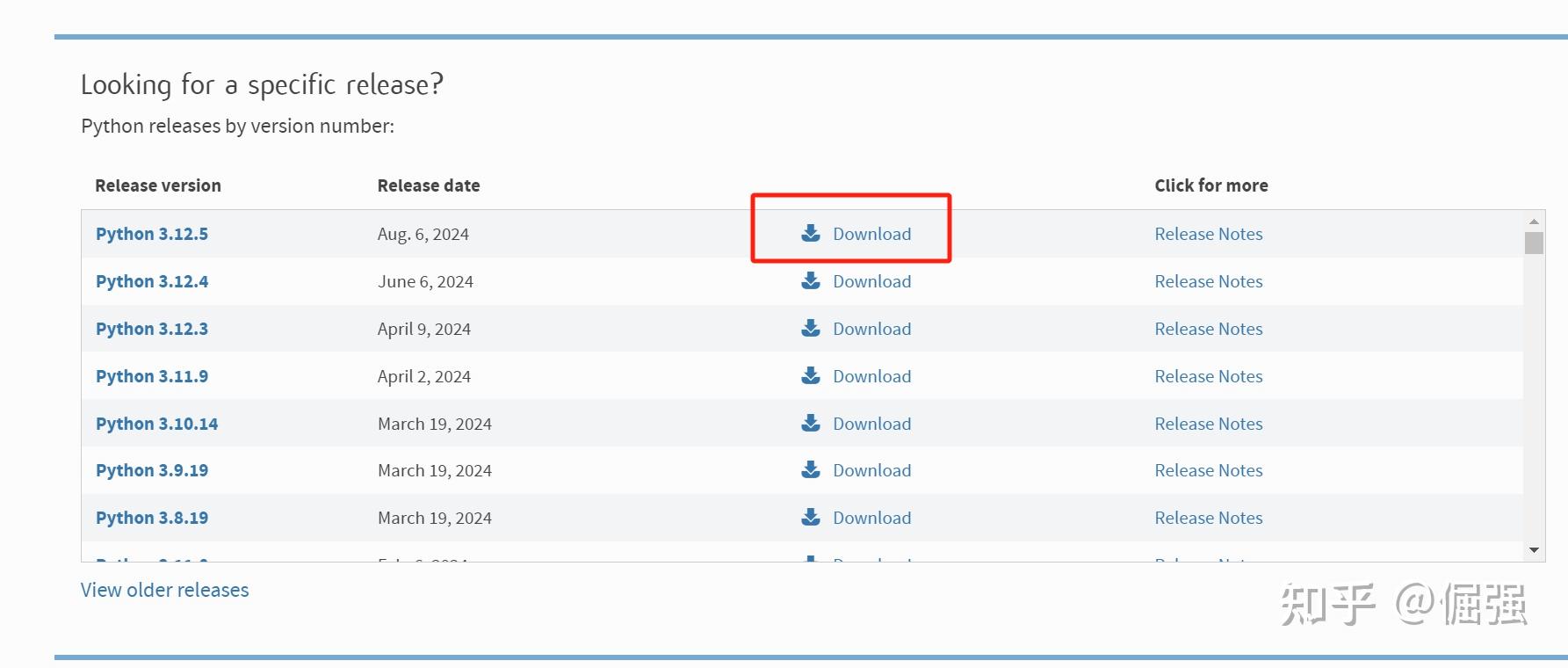
Task: View Release Notes for Python 3.8.19
Action: [1209, 518]
